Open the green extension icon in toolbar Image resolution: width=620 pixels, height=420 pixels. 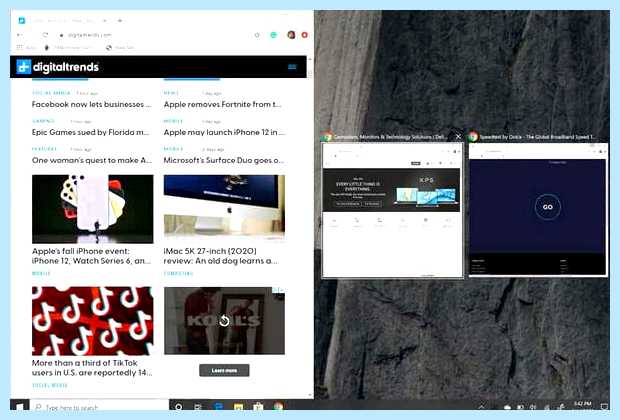point(274,35)
